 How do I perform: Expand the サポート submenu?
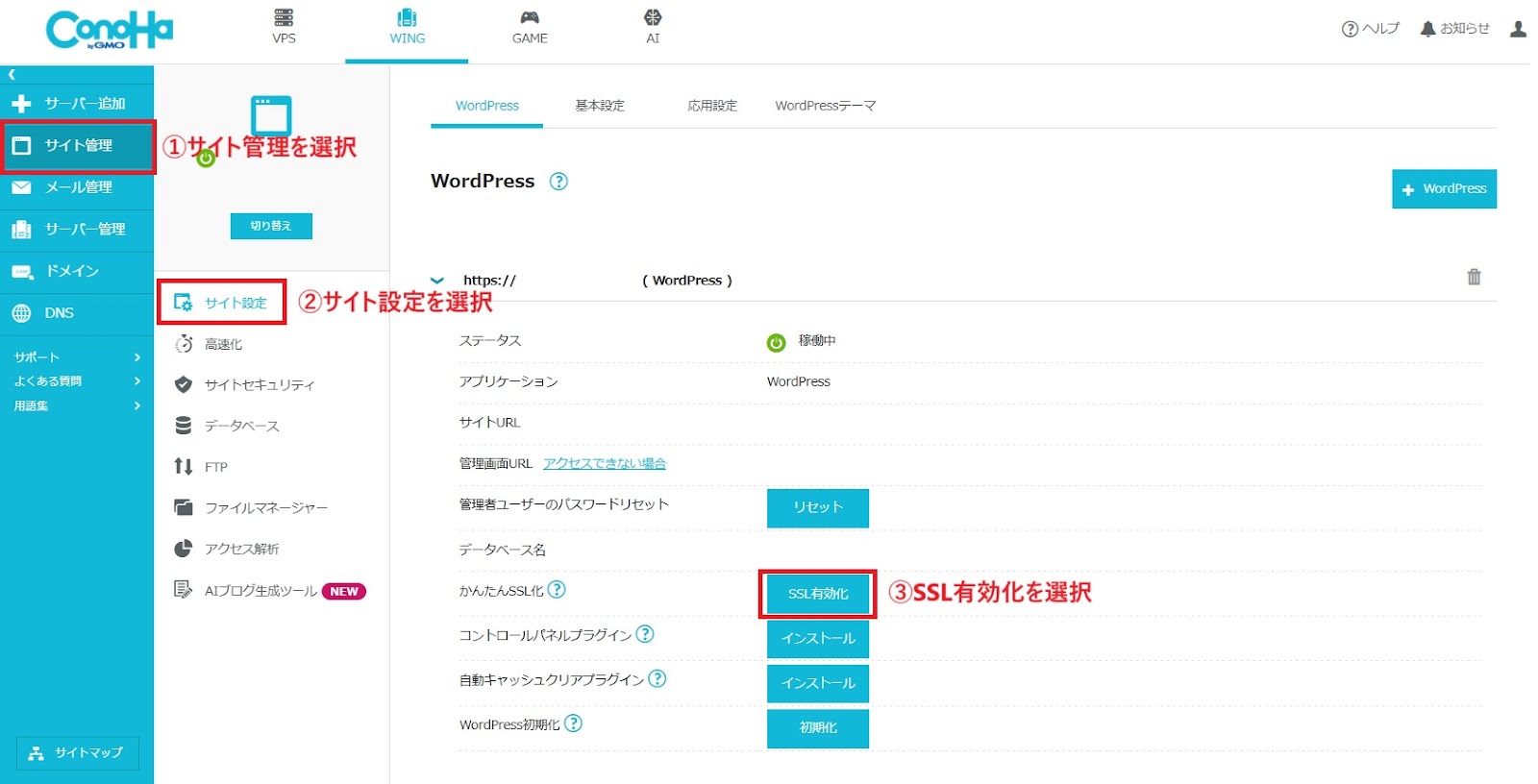tap(77, 356)
